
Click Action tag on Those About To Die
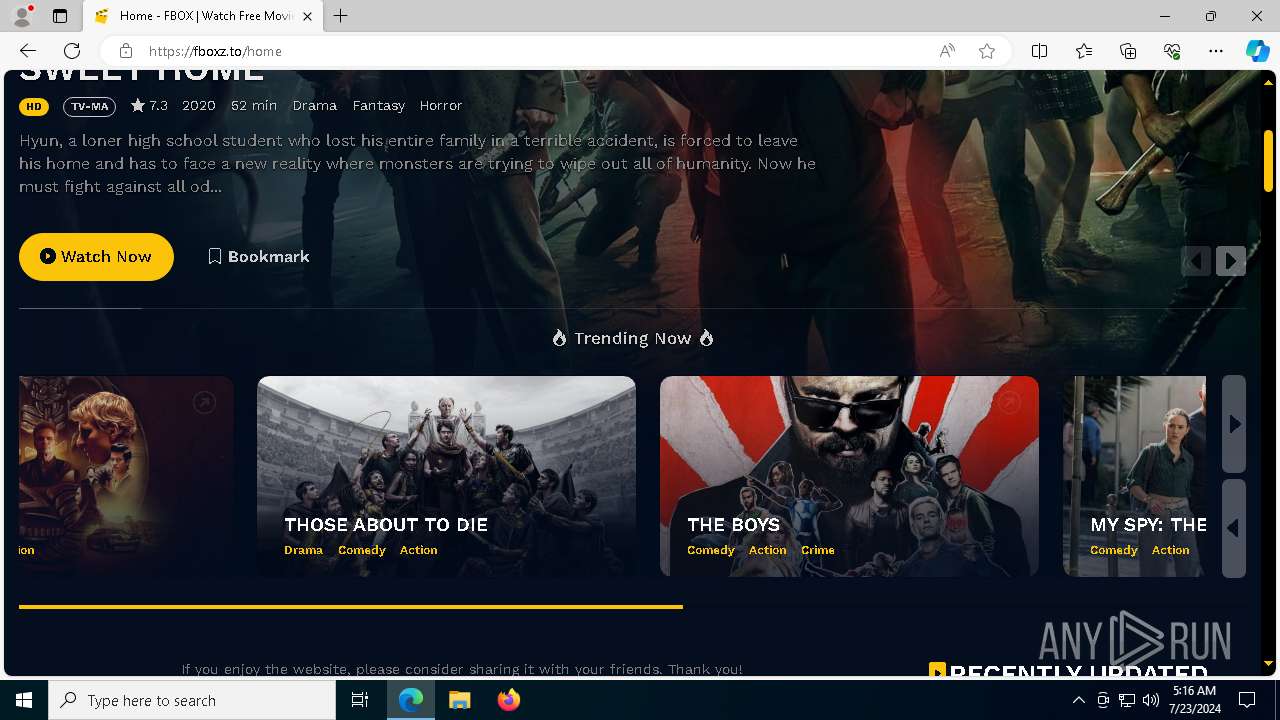click(x=418, y=550)
